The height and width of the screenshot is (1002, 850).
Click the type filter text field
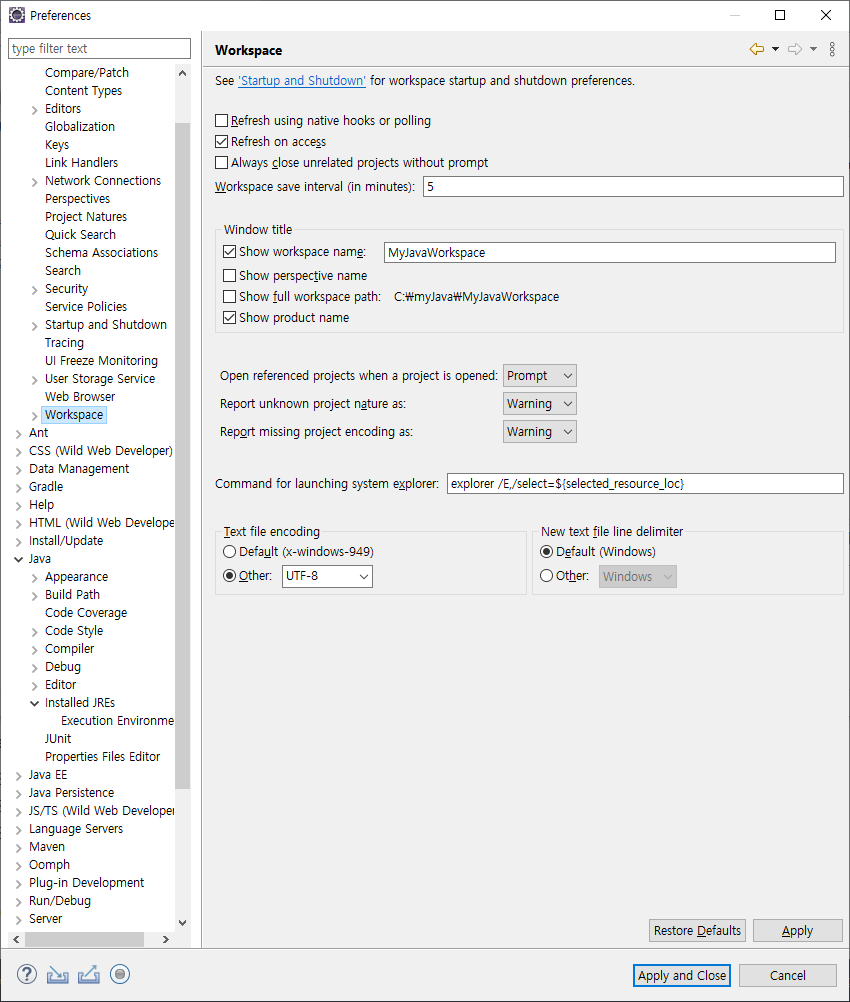coord(99,49)
